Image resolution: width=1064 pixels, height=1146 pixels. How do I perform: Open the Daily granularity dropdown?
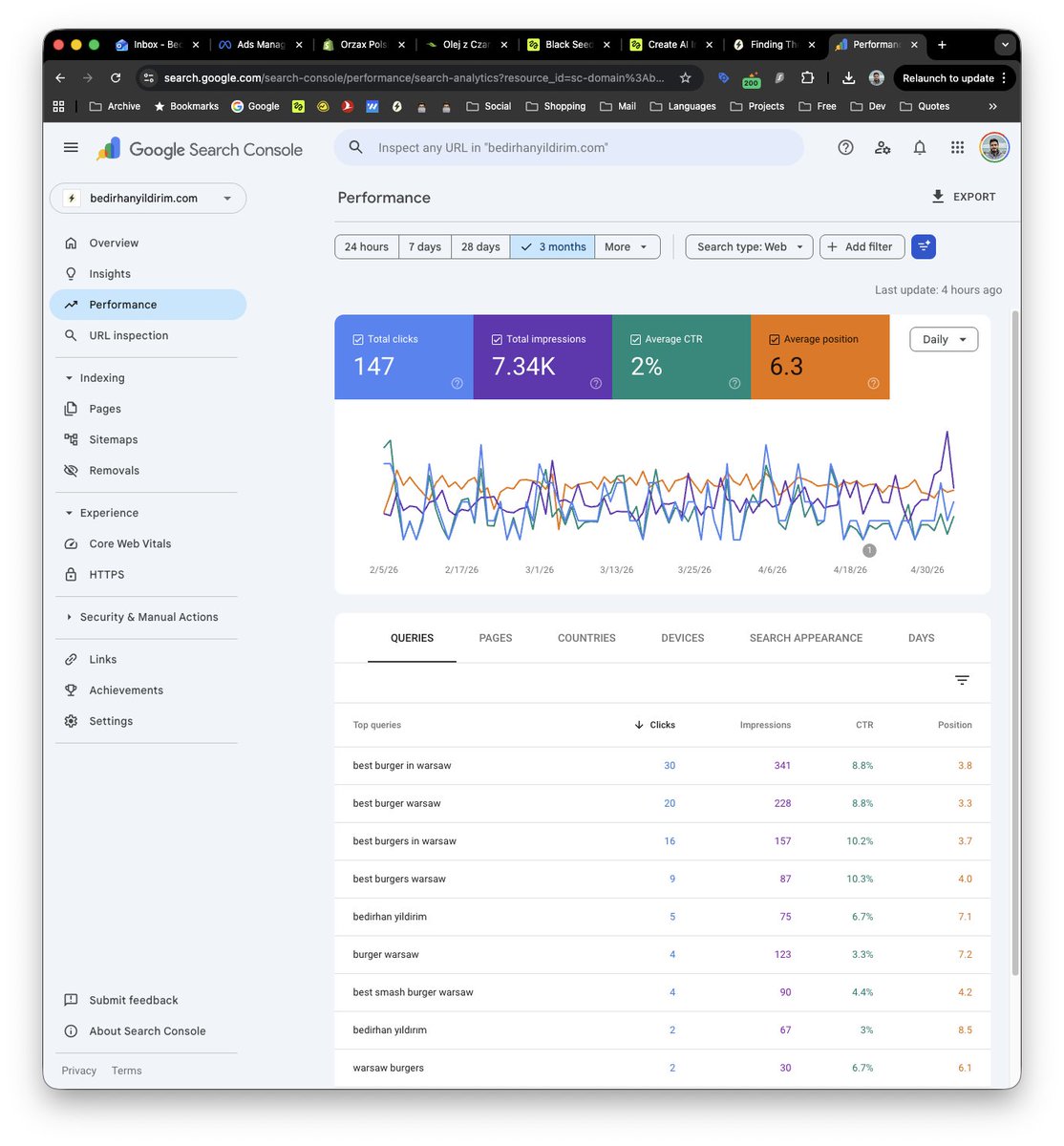(x=944, y=339)
